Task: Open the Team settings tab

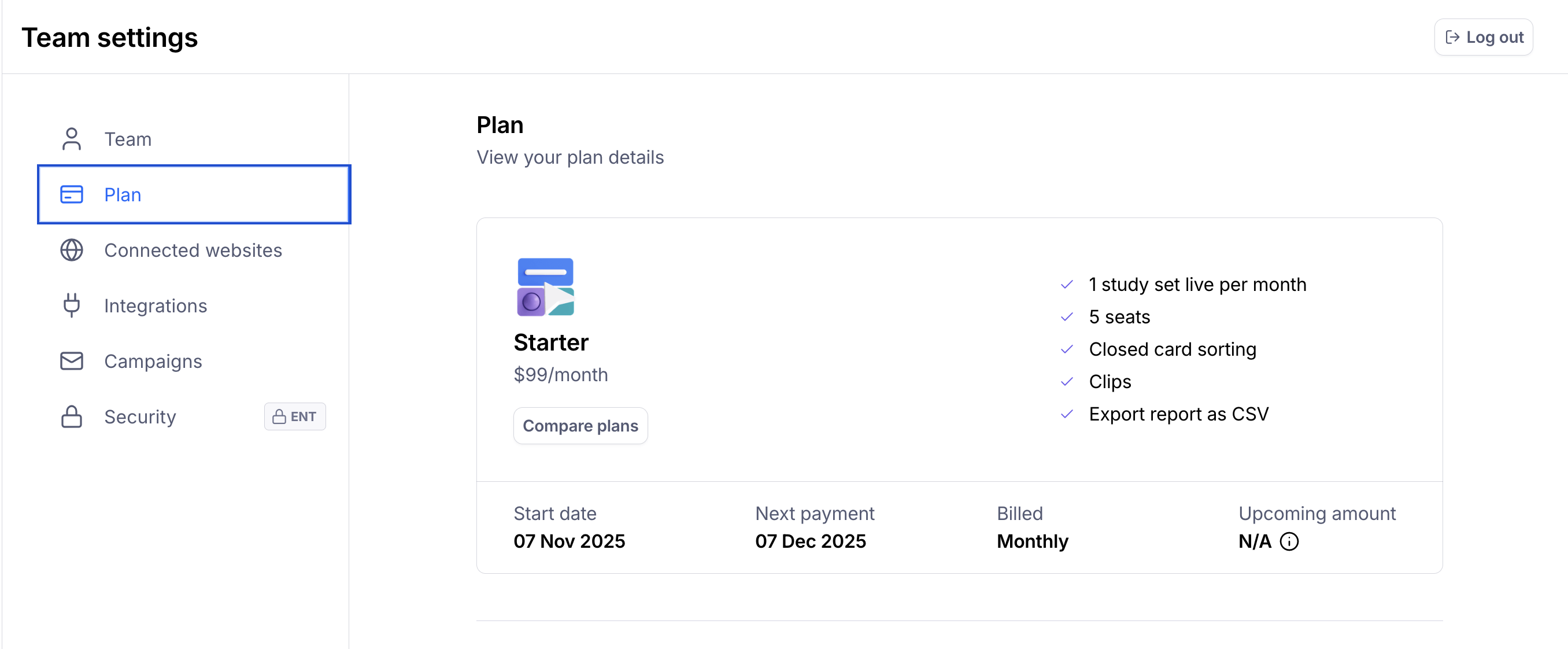Action: pos(128,139)
